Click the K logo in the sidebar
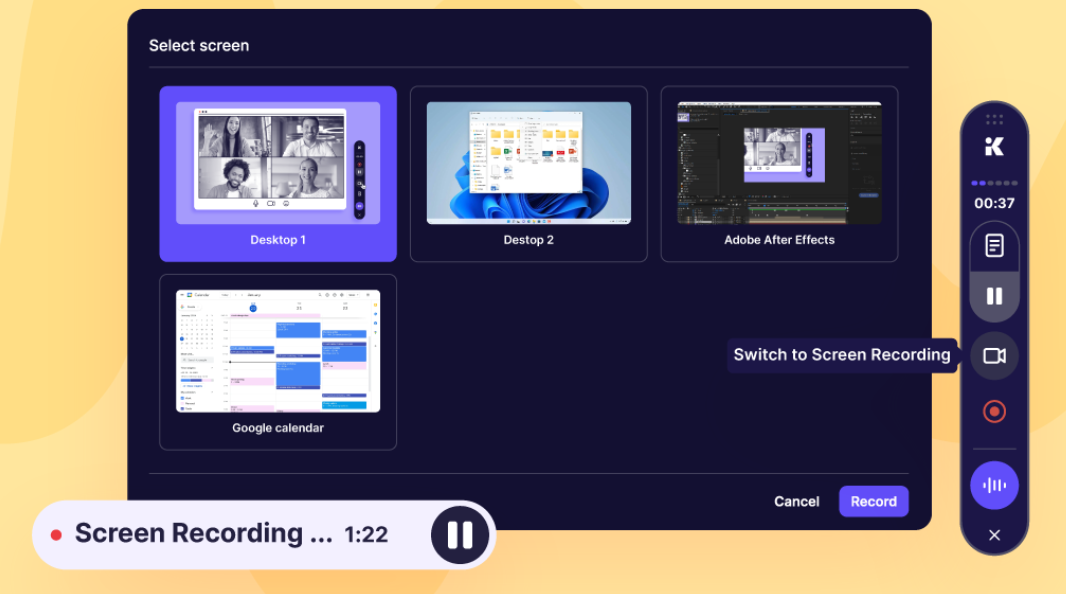 click(994, 146)
